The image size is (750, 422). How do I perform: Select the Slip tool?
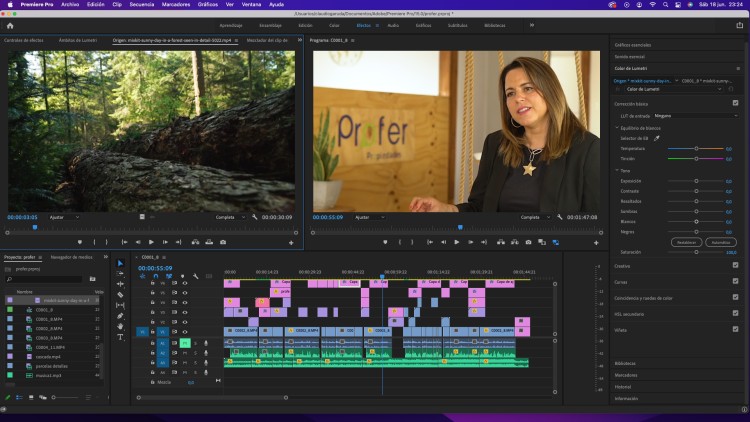pyautogui.click(x=120, y=305)
